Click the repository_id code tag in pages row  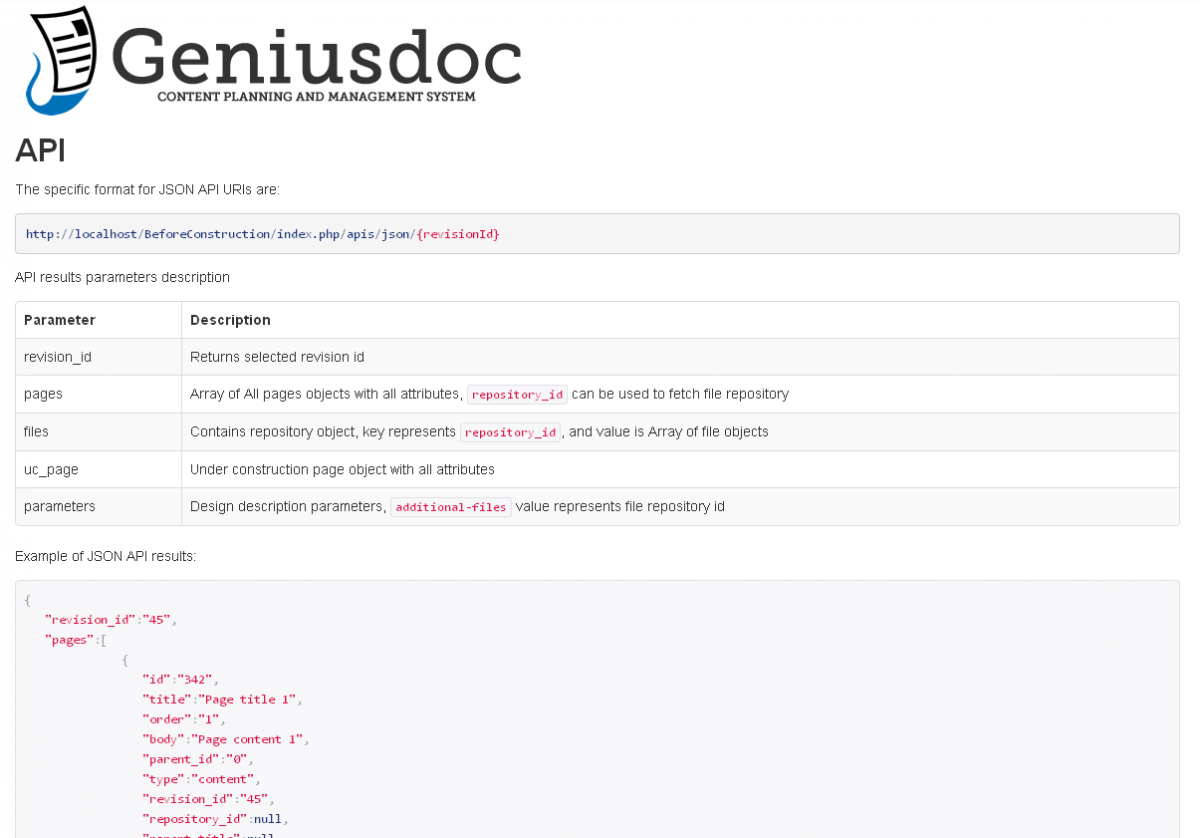[517, 395]
